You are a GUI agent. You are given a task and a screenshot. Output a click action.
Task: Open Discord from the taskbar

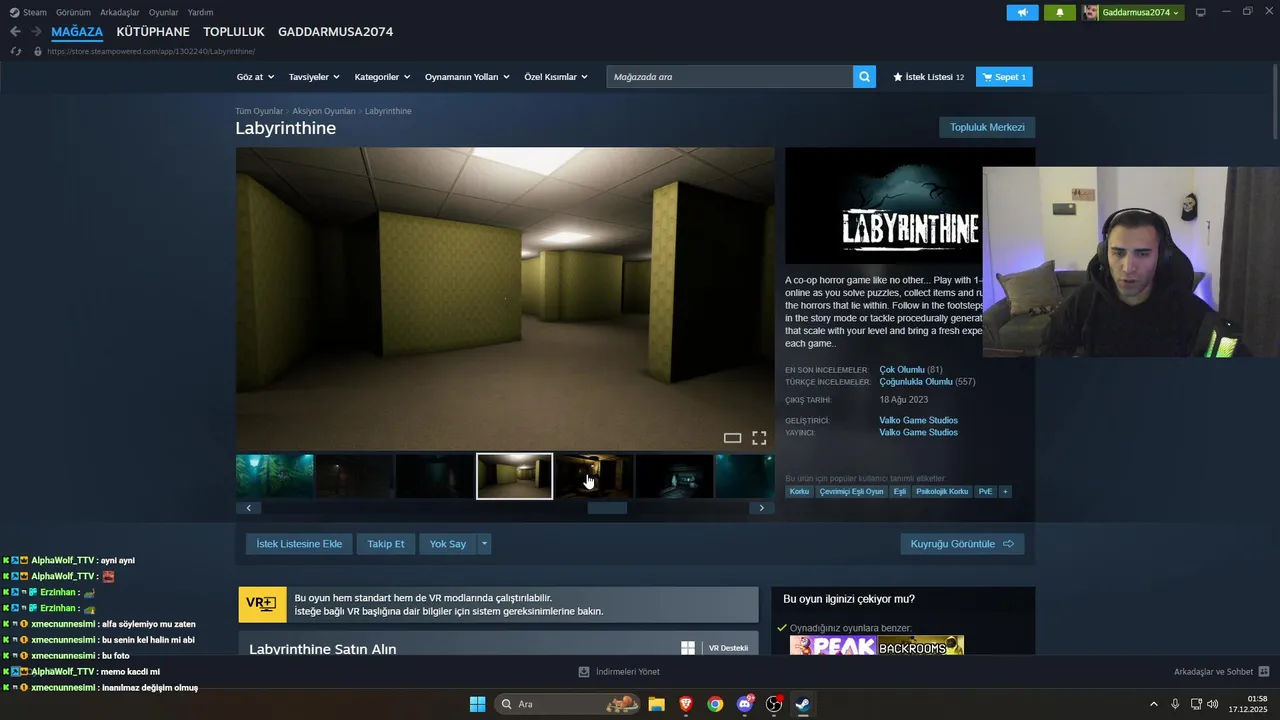[745, 704]
